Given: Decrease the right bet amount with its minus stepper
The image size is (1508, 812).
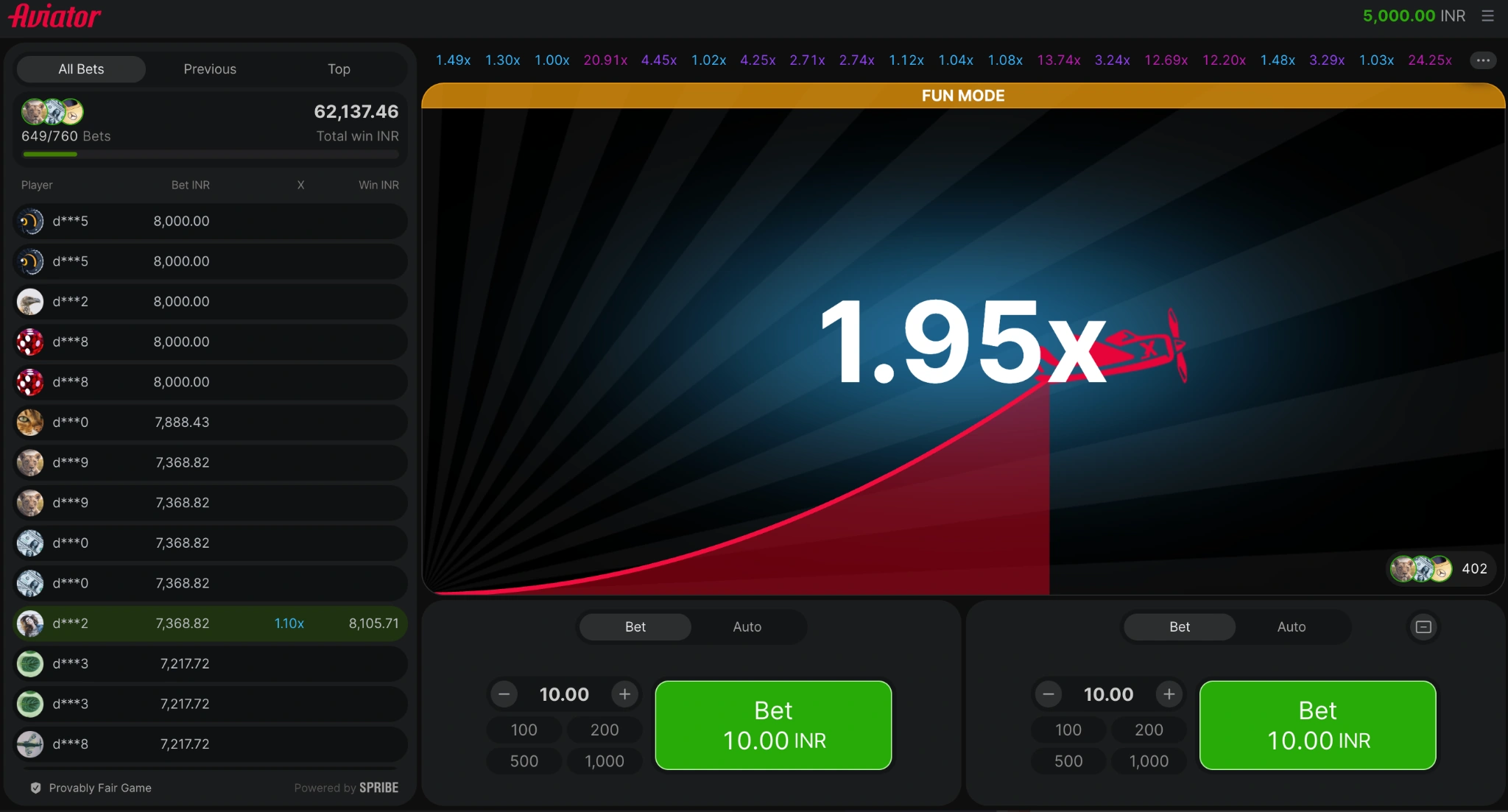Looking at the screenshot, I should (x=1049, y=693).
